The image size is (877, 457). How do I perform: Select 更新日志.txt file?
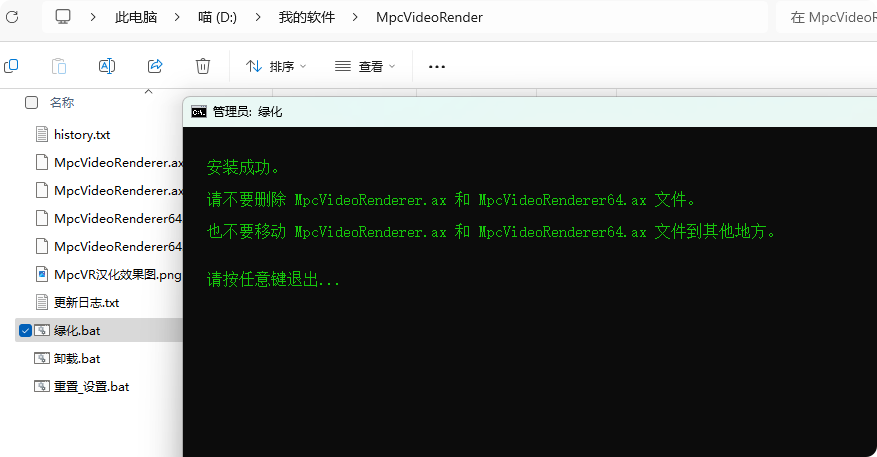(x=86, y=303)
